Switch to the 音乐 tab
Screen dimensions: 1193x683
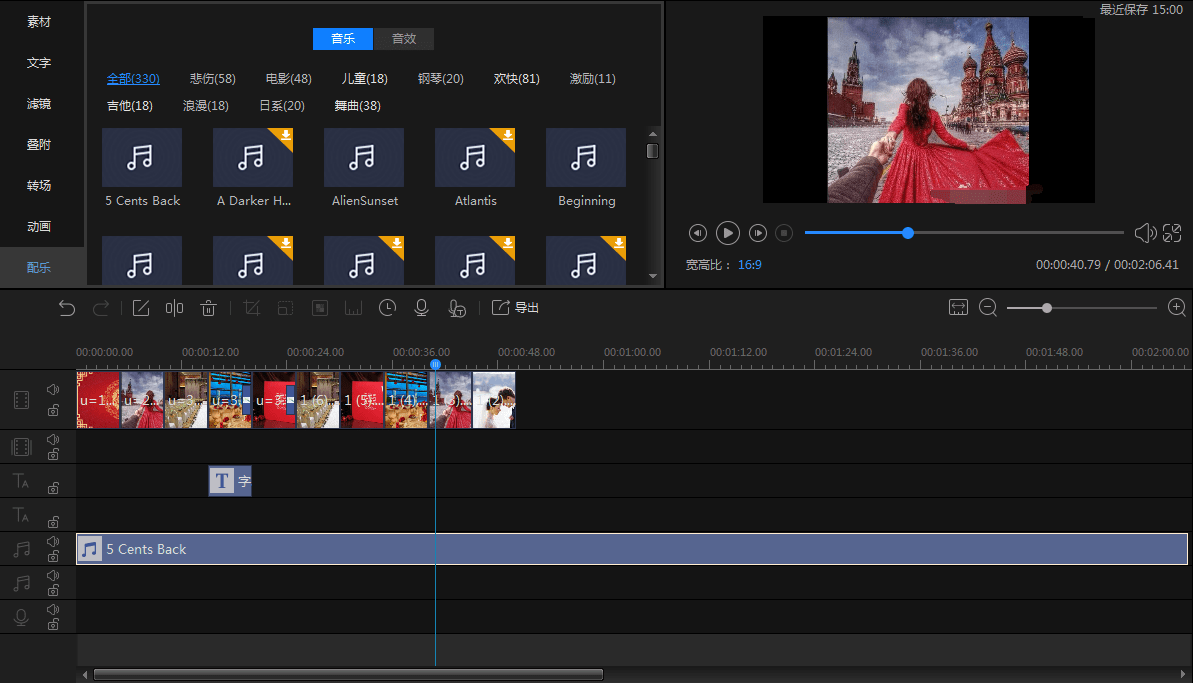click(x=343, y=39)
